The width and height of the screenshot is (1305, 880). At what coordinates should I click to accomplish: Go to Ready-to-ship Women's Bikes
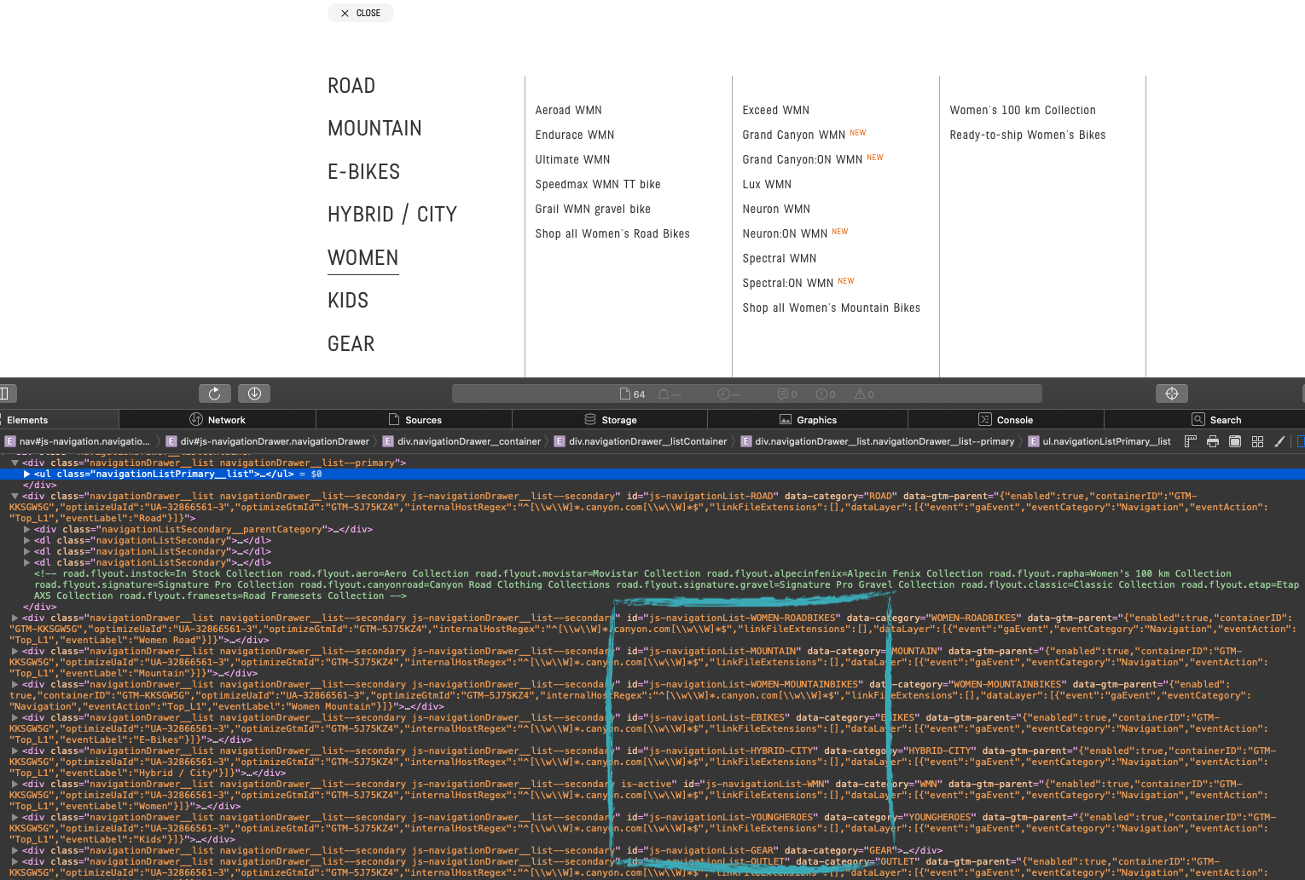(1028, 135)
